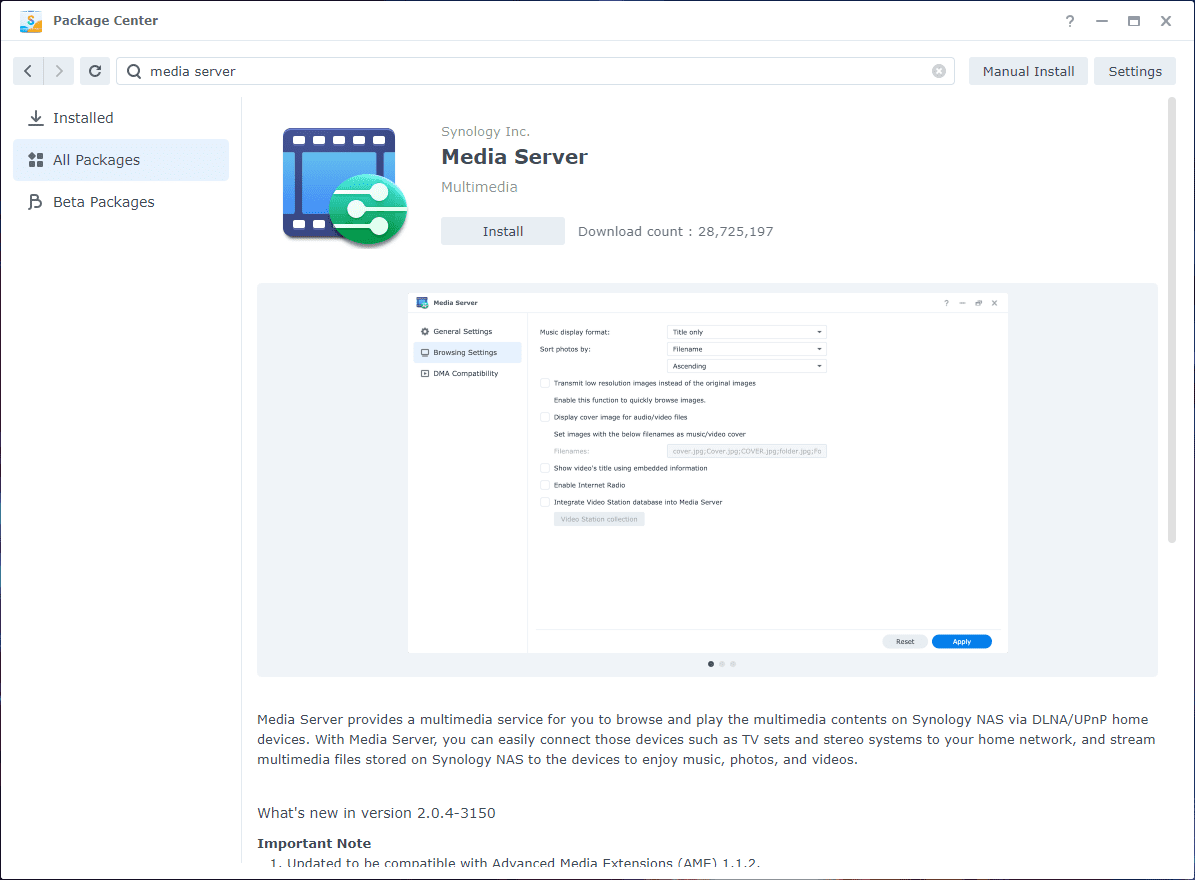Go back with the left arrow button

(x=28, y=71)
